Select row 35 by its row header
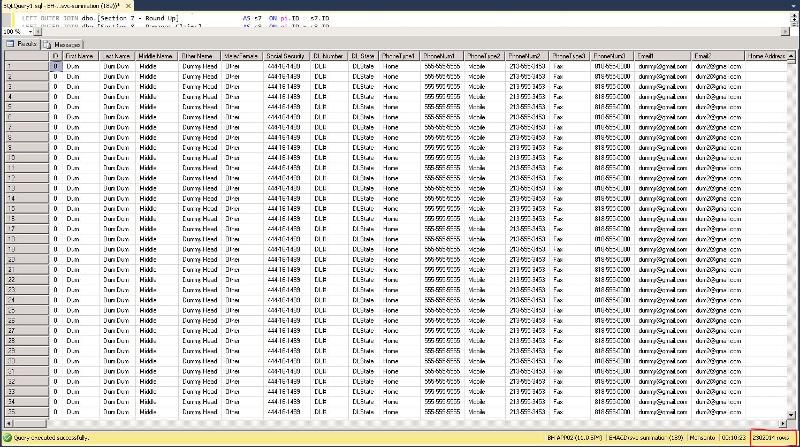The width and height of the screenshot is (800, 447). point(27,412)
